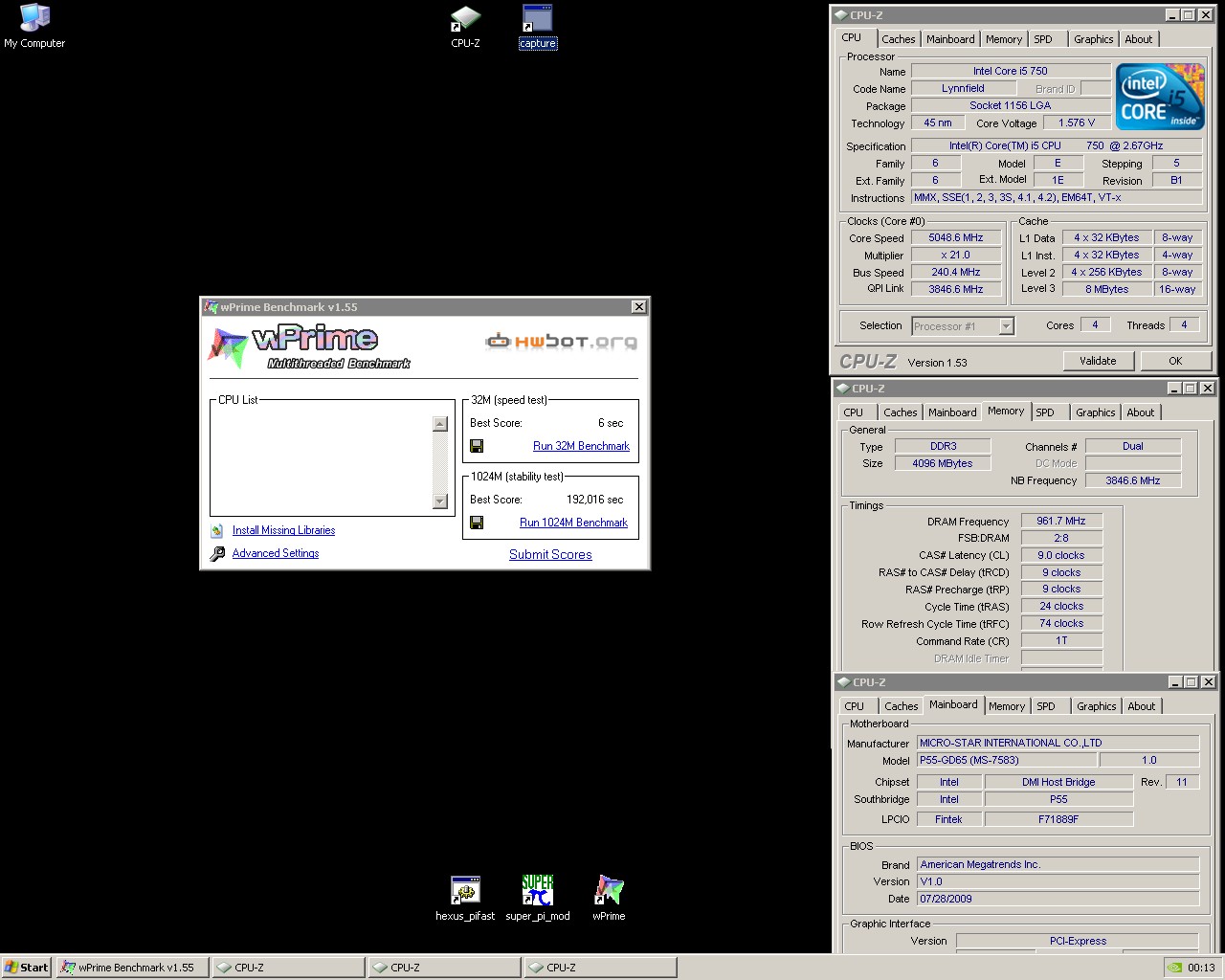The width and height of the screenshot is (1225, 980).
Task: Open Graphics tab in bottom CPU-Z window
Action: click(1096, 706)
